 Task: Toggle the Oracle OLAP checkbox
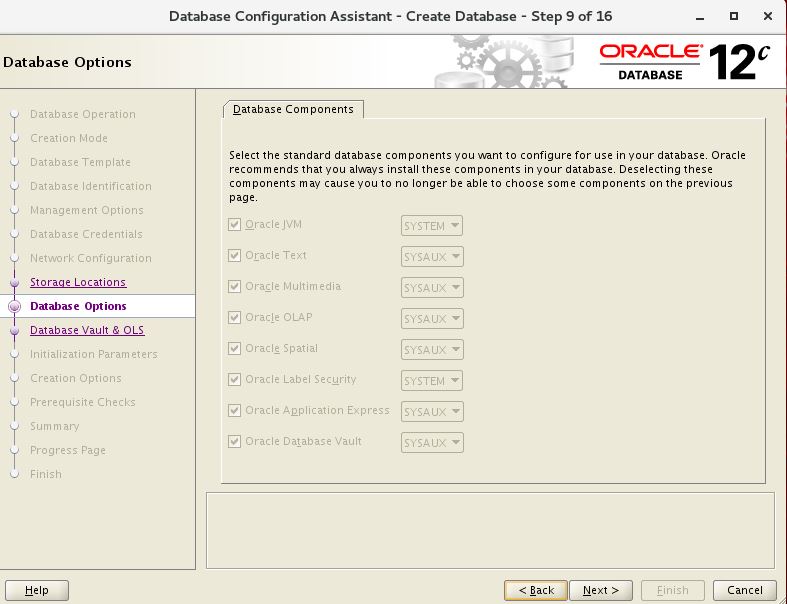(234, 318)
